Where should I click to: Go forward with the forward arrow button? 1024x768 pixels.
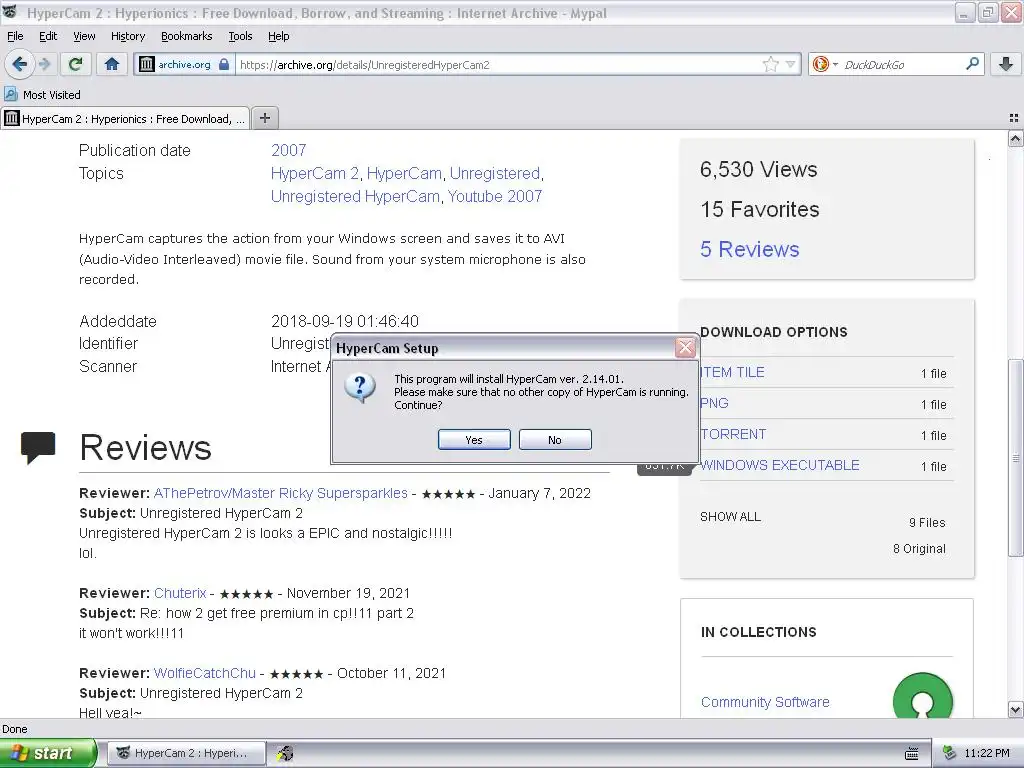(x=44, y=64)
